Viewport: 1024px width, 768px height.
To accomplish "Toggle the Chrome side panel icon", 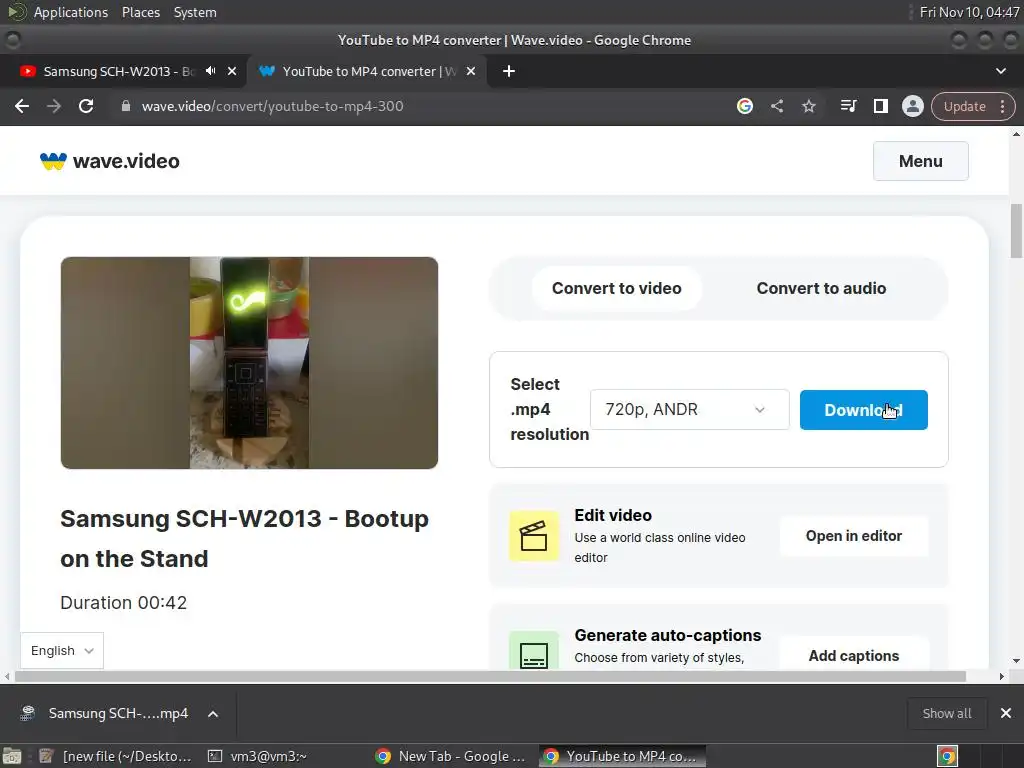I will pos(880,106).
